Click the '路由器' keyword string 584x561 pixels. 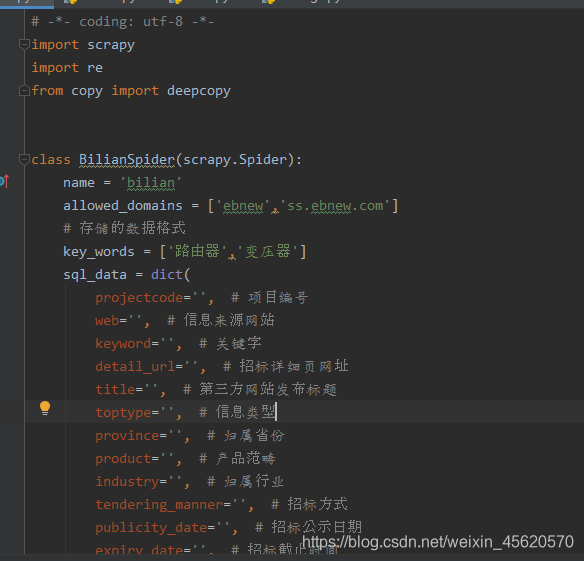tap(197, 251)
